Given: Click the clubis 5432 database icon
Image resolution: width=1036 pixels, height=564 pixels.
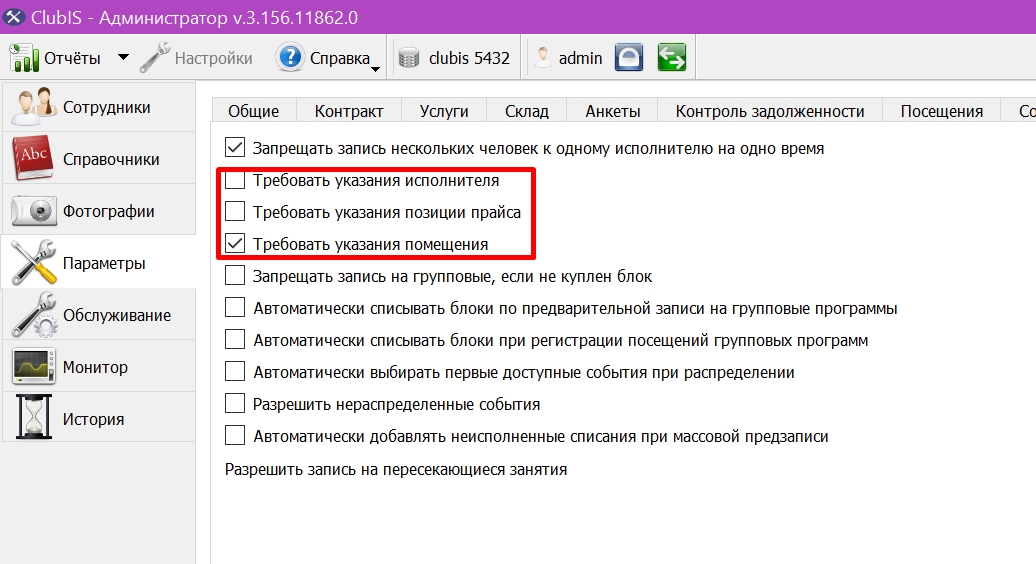Looking at the screenshot, I should 409,58.
